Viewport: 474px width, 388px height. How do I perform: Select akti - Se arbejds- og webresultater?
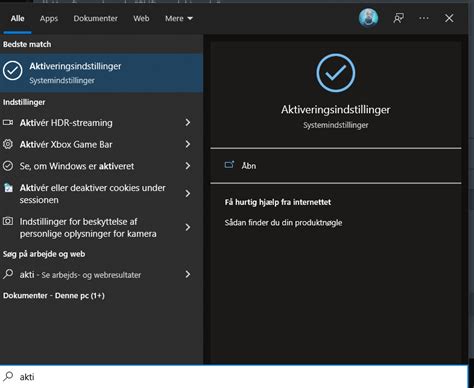click(101, 274)
